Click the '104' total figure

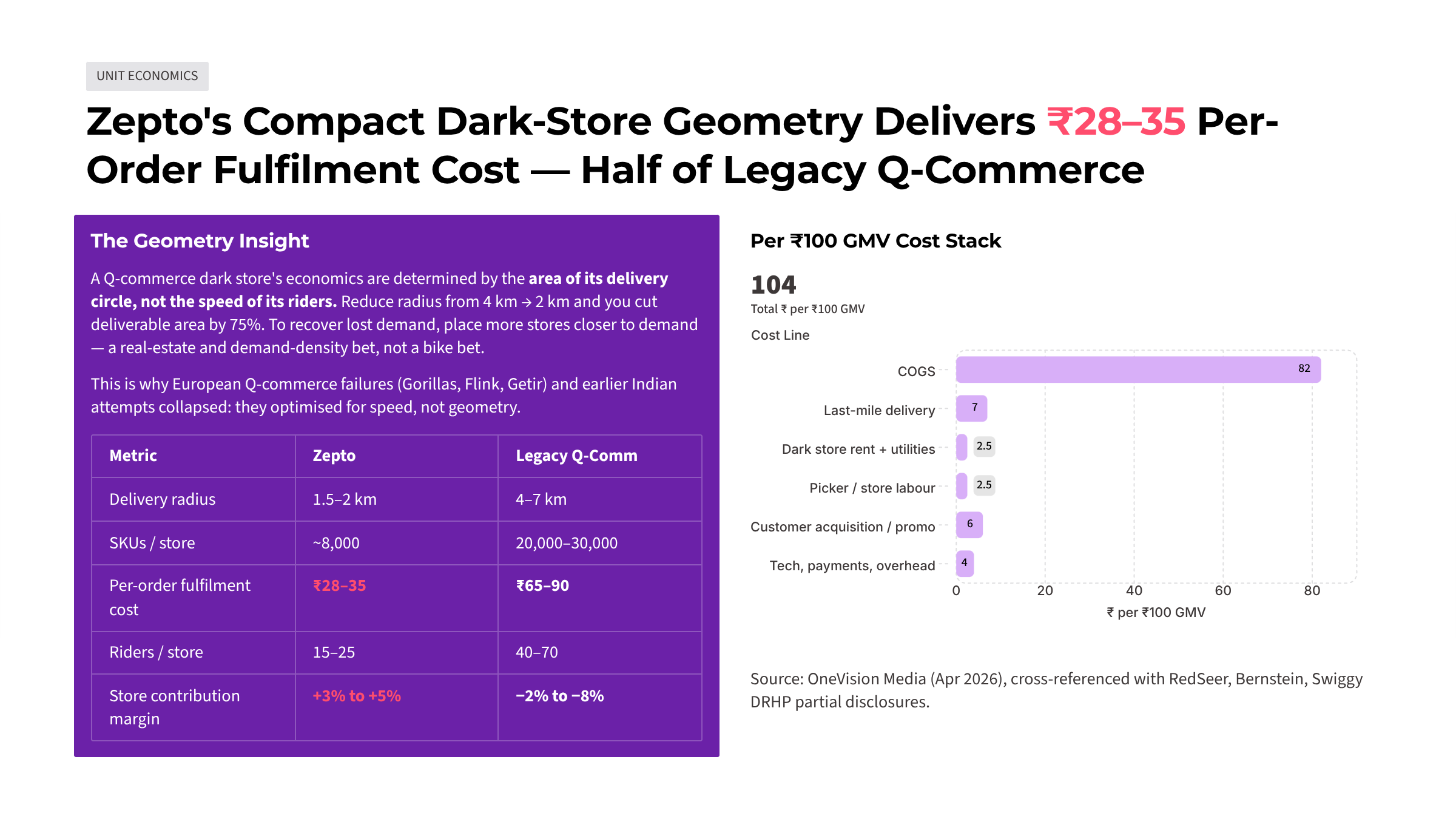pyautogui.click(x=773, y=285)
